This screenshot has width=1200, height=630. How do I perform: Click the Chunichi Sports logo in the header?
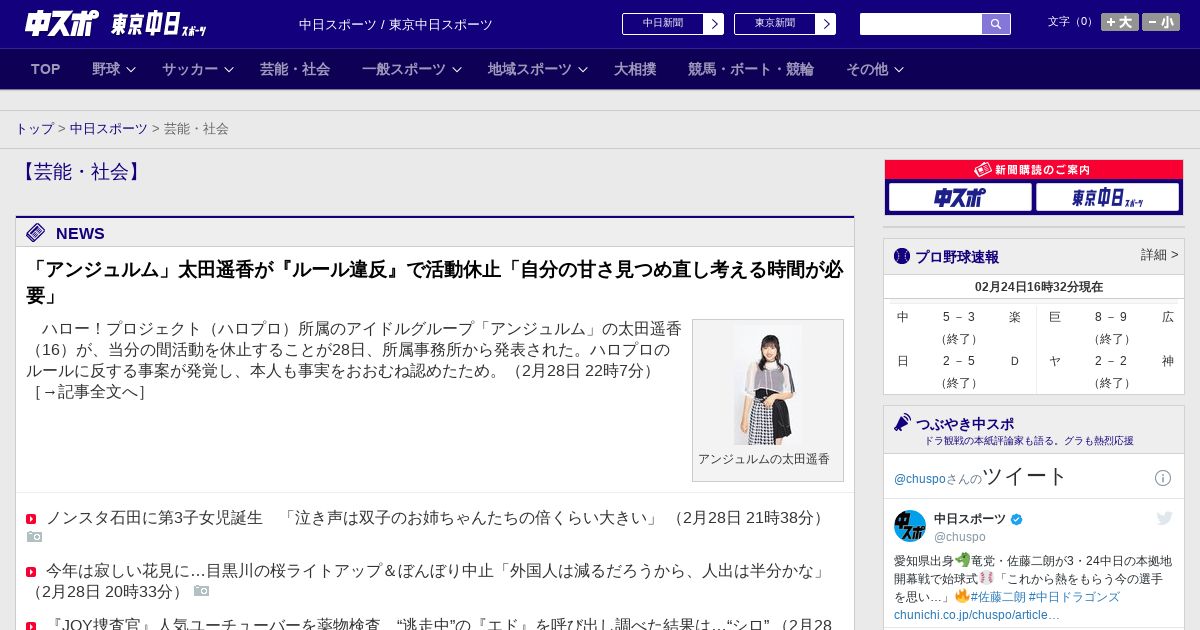[x=61, y=23]
